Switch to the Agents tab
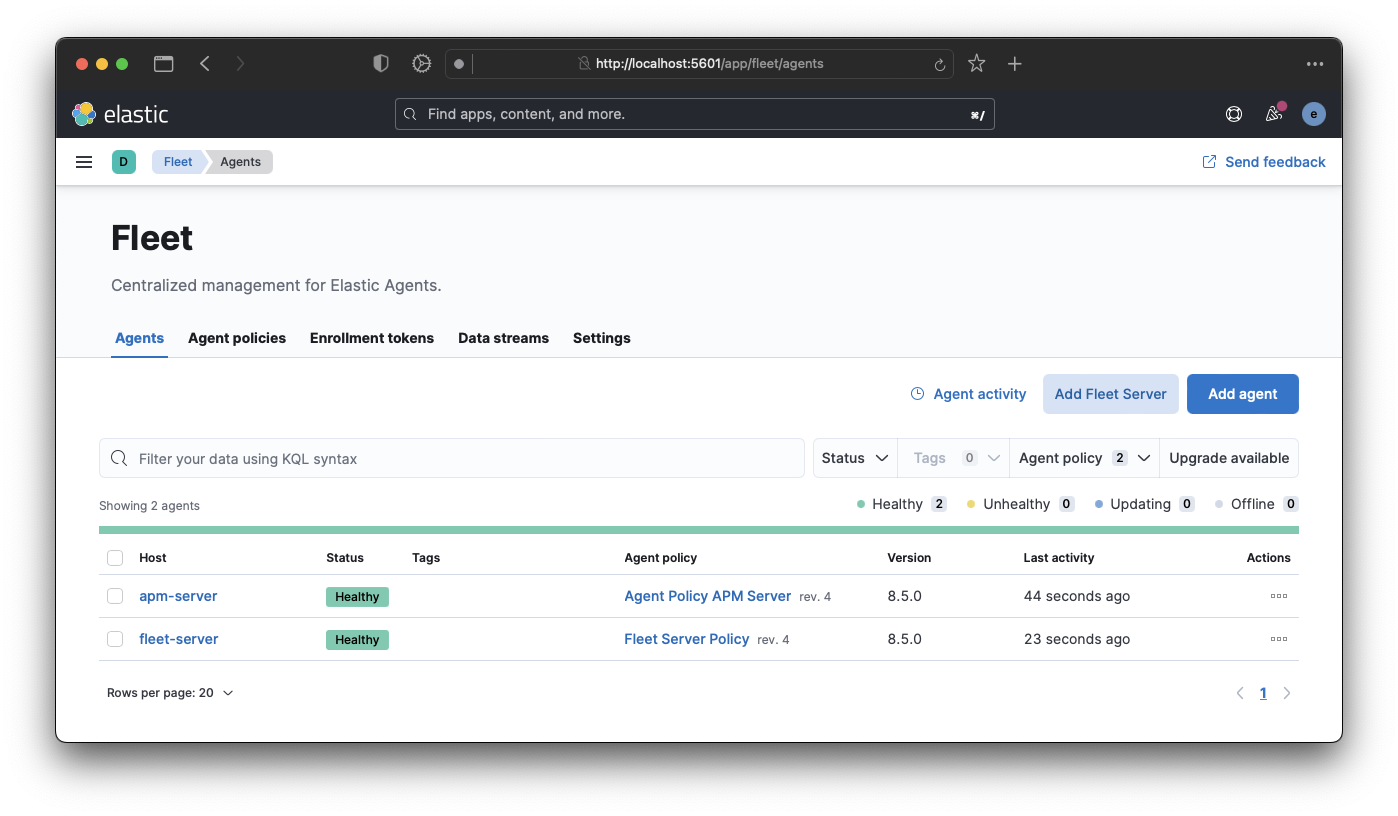The image size is (1398, 816). 139,338
